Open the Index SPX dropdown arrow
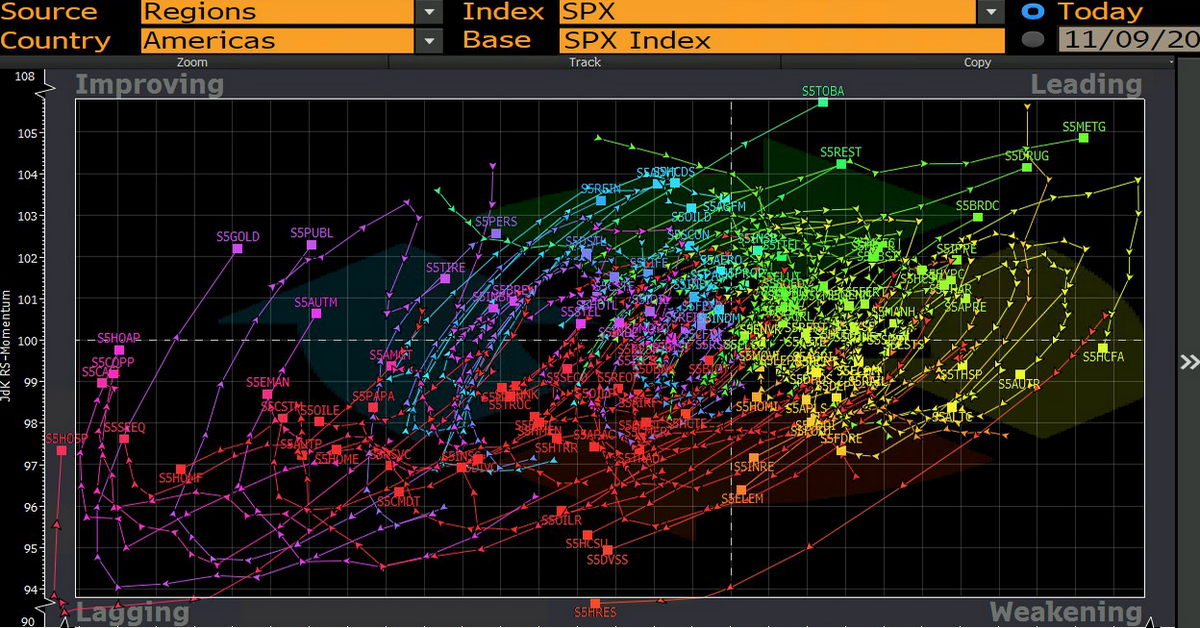This screenshot has height=628, width=1200. (x=990, y=12)
